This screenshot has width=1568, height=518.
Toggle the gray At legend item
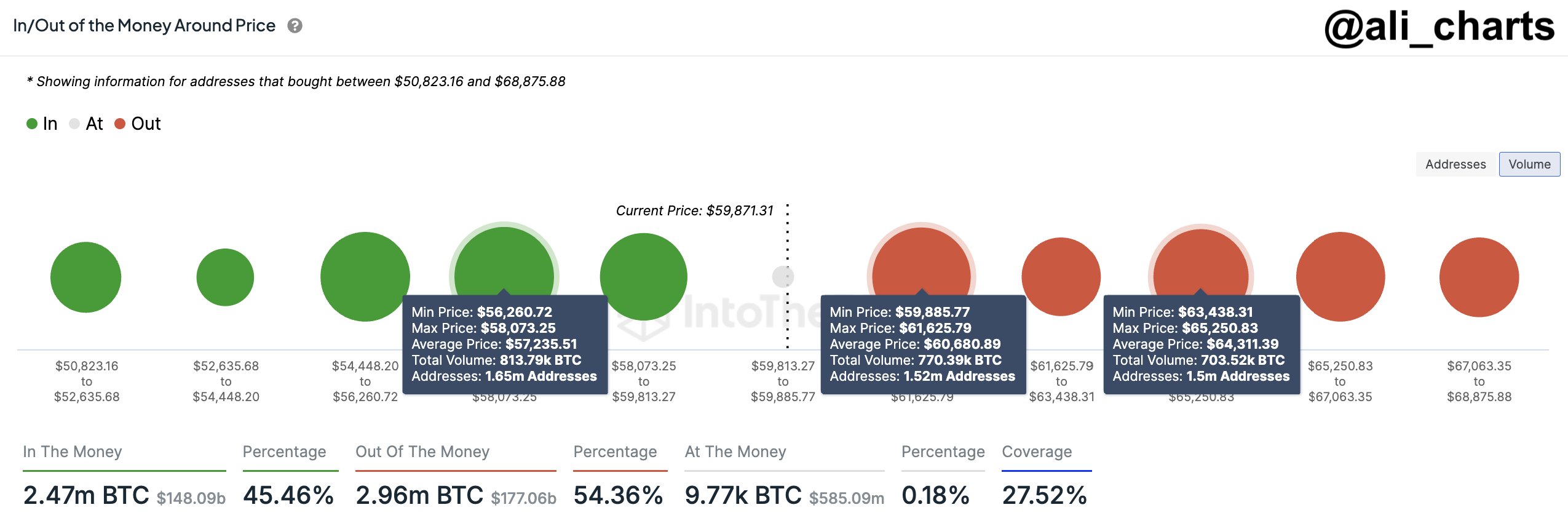87,124
